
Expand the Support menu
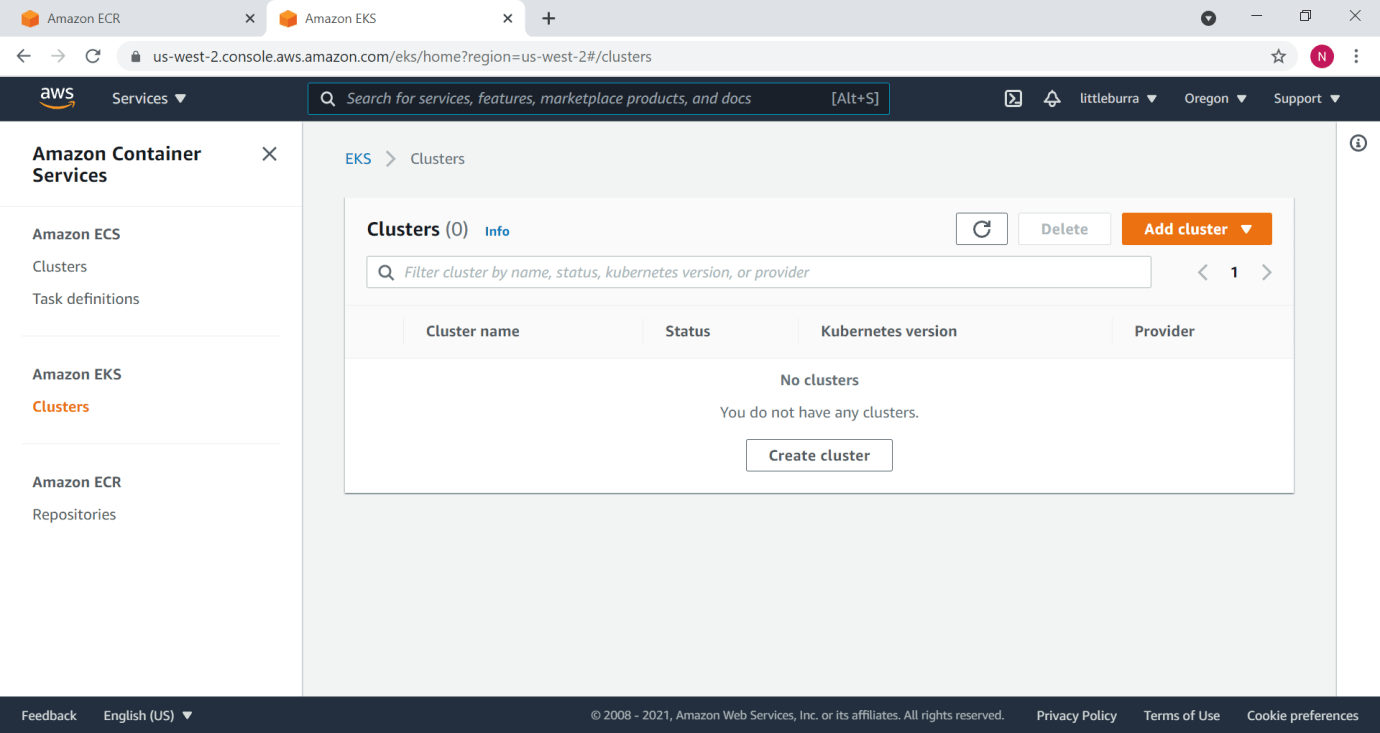click(x=1306, y=98)
